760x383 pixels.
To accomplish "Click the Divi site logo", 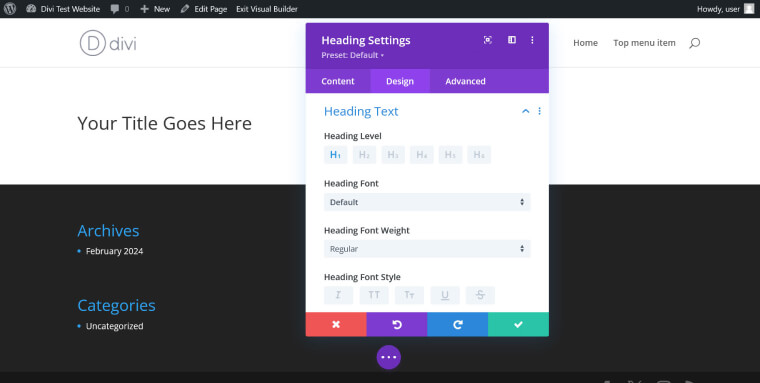I will point(108,43).
